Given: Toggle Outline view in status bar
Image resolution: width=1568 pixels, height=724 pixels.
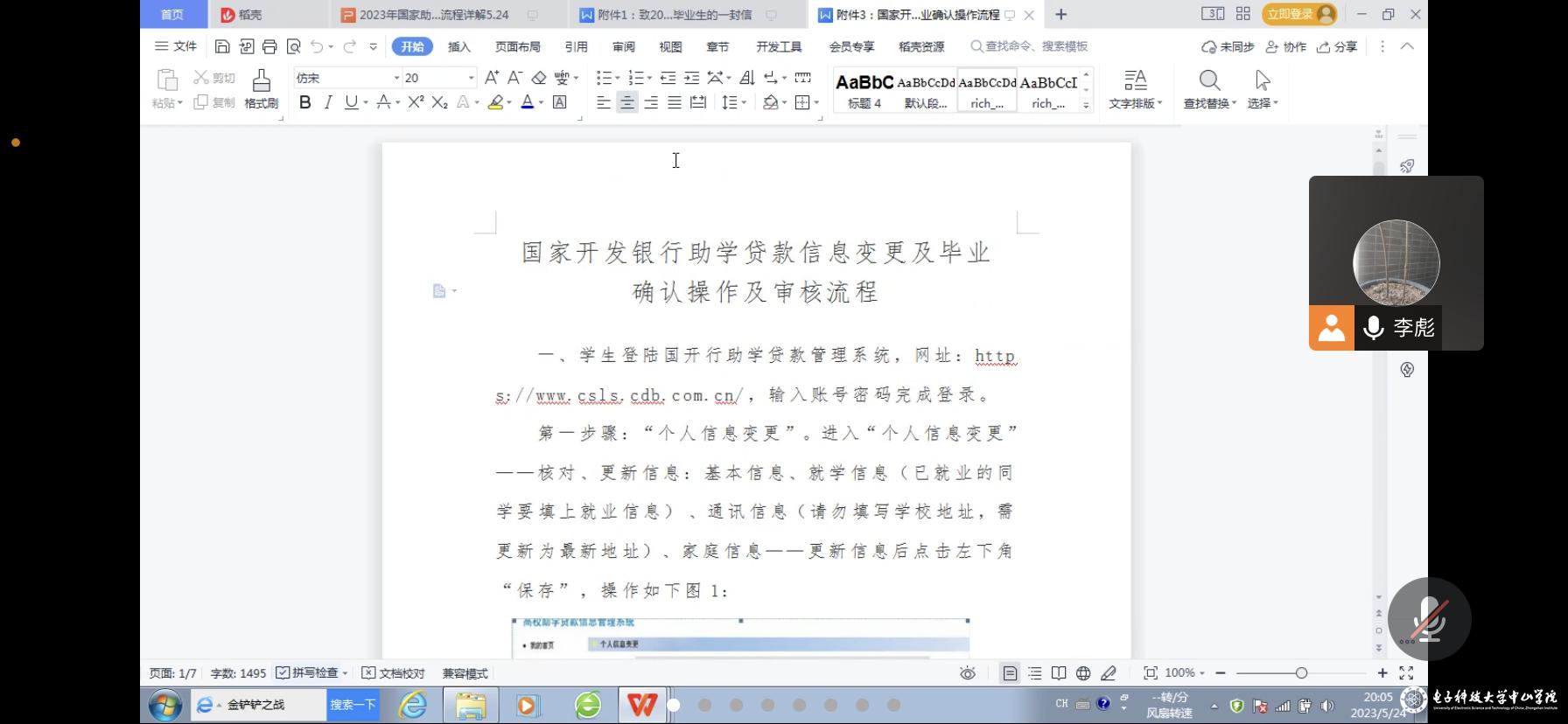Looking at the screenshot, I should [x=1034, y=673].
